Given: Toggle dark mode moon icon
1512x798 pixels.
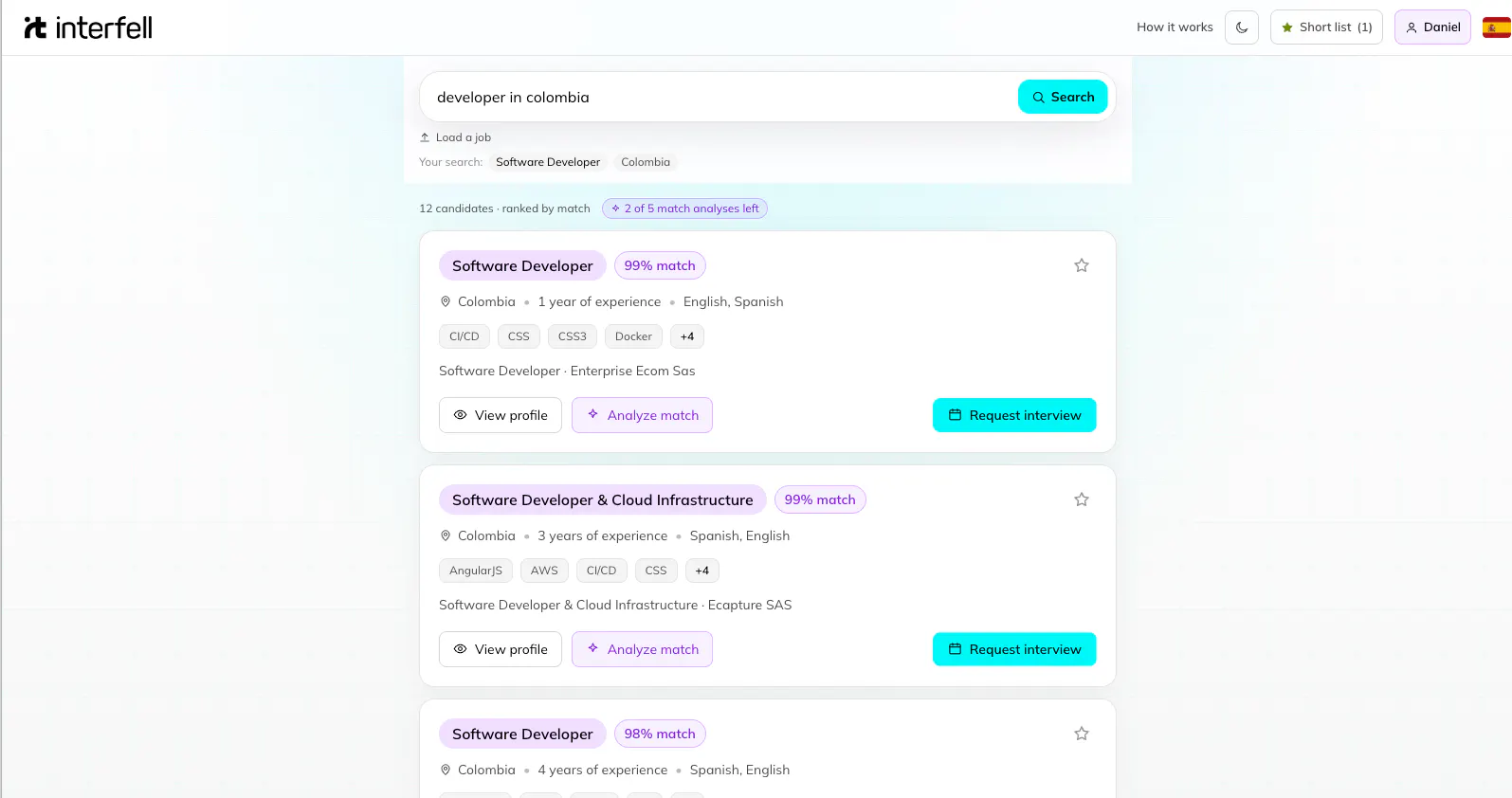Looking at the screenshot, I should 1242,27.
